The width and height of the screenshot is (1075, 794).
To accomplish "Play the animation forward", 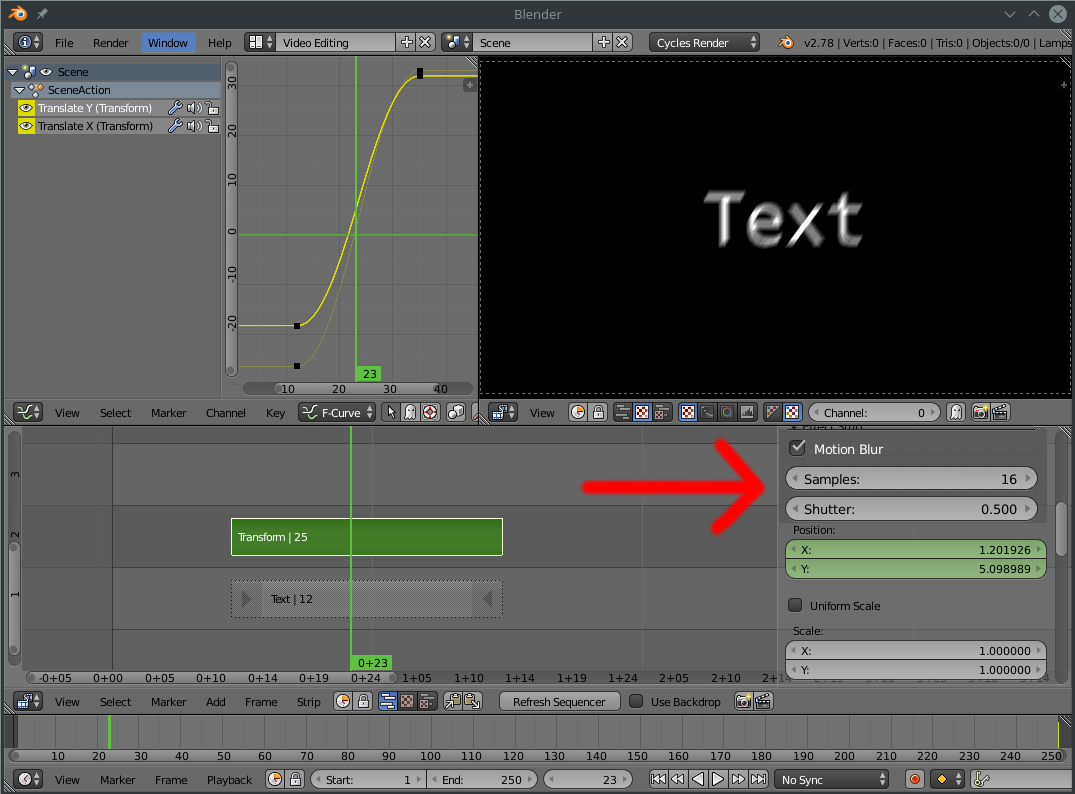I will 718,780.
